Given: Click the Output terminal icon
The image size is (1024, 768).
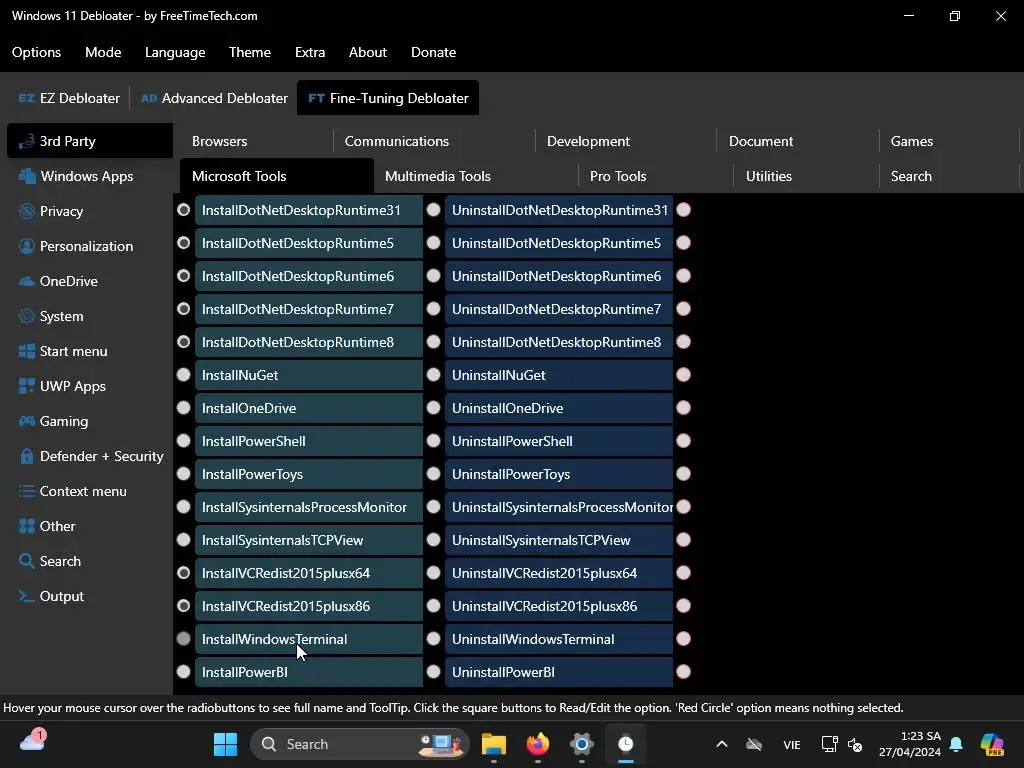Looking at the screenshot, I should click(27, 596).
